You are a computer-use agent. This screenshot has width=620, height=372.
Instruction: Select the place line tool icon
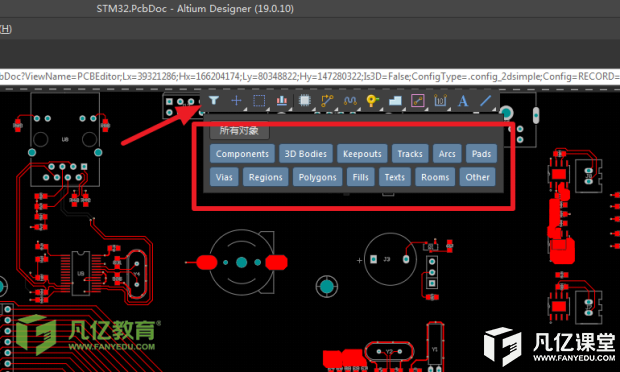click(486, 101)
